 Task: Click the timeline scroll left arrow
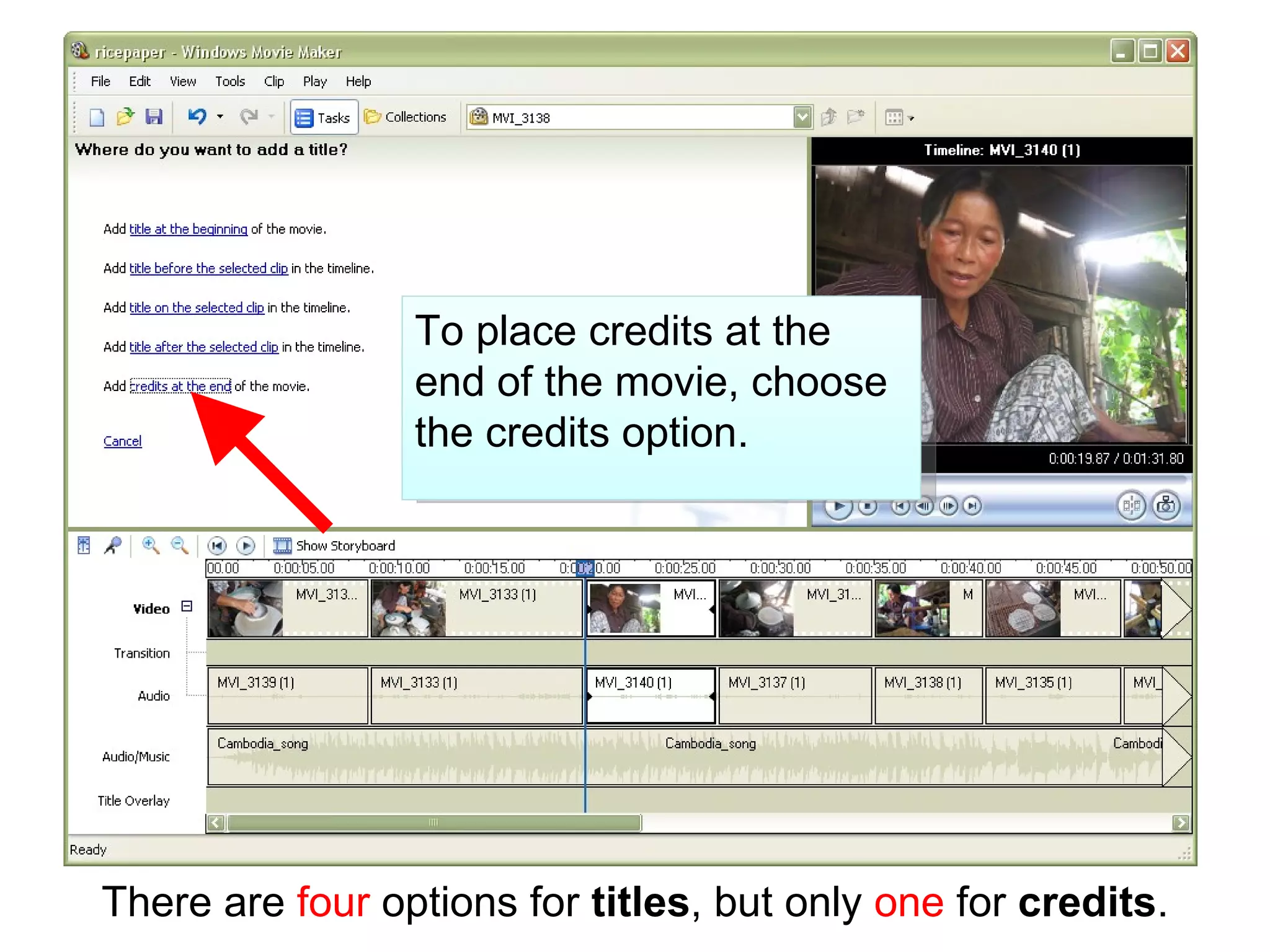[216, 823]
